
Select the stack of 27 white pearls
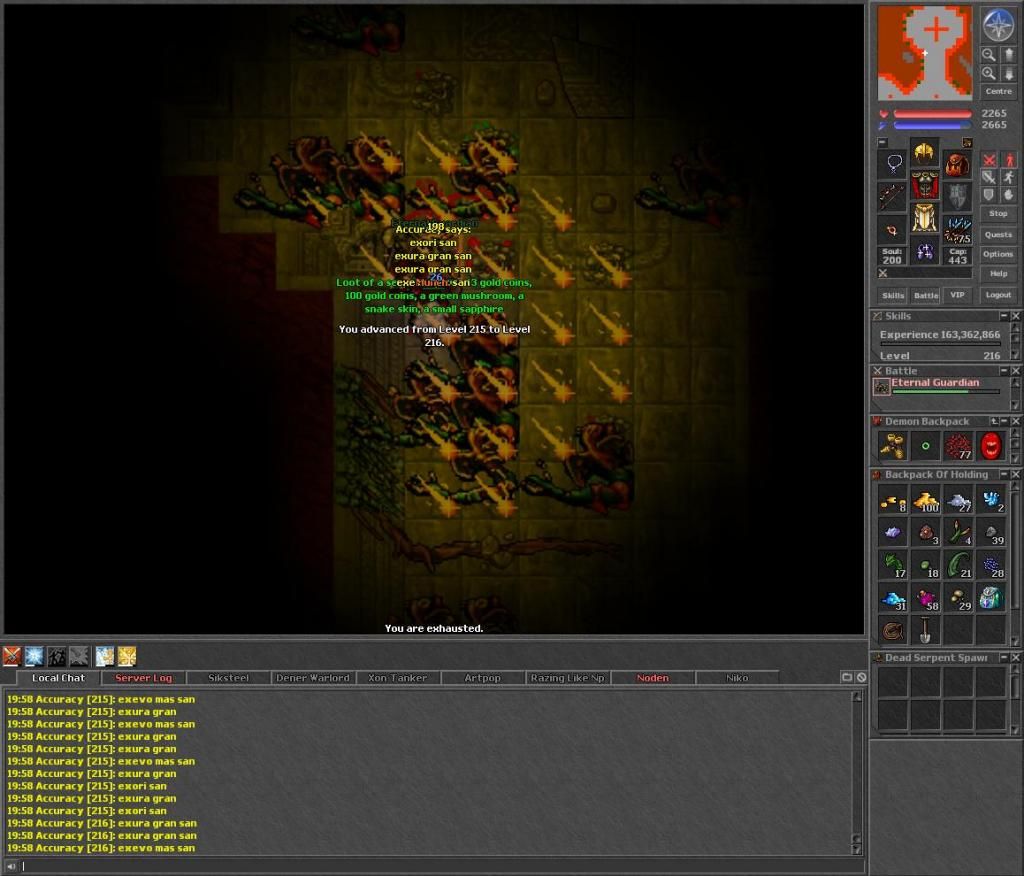(958, 500)
